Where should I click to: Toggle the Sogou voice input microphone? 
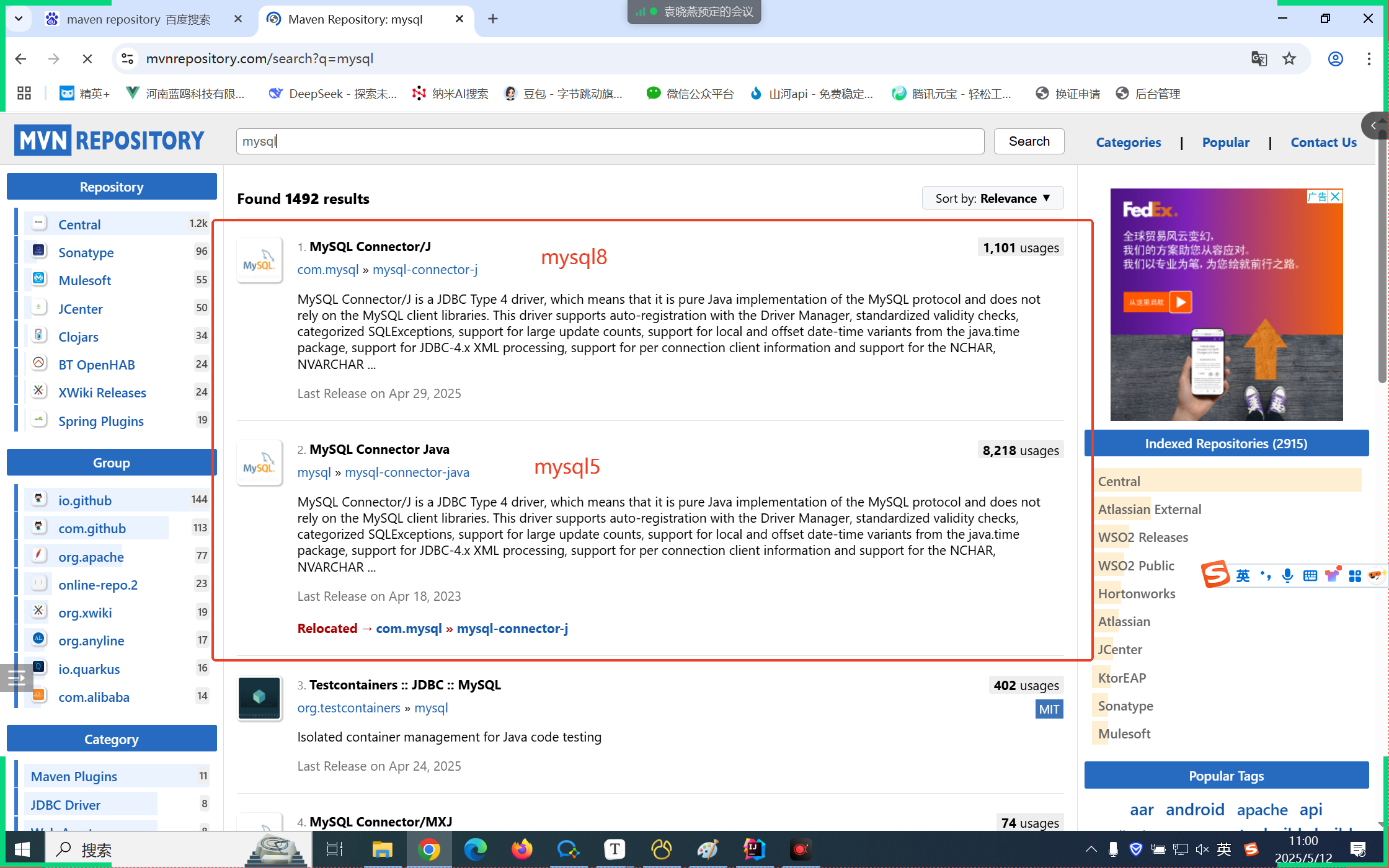(x=1287, y=575)
